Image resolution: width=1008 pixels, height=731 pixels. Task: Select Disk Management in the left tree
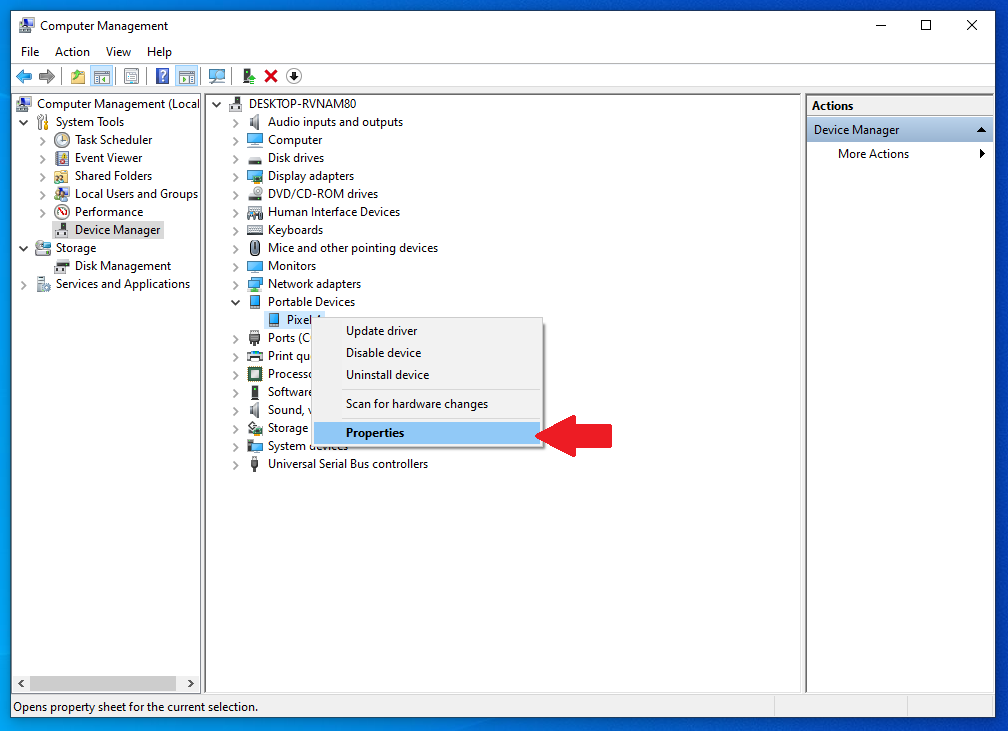pos(122,266)
